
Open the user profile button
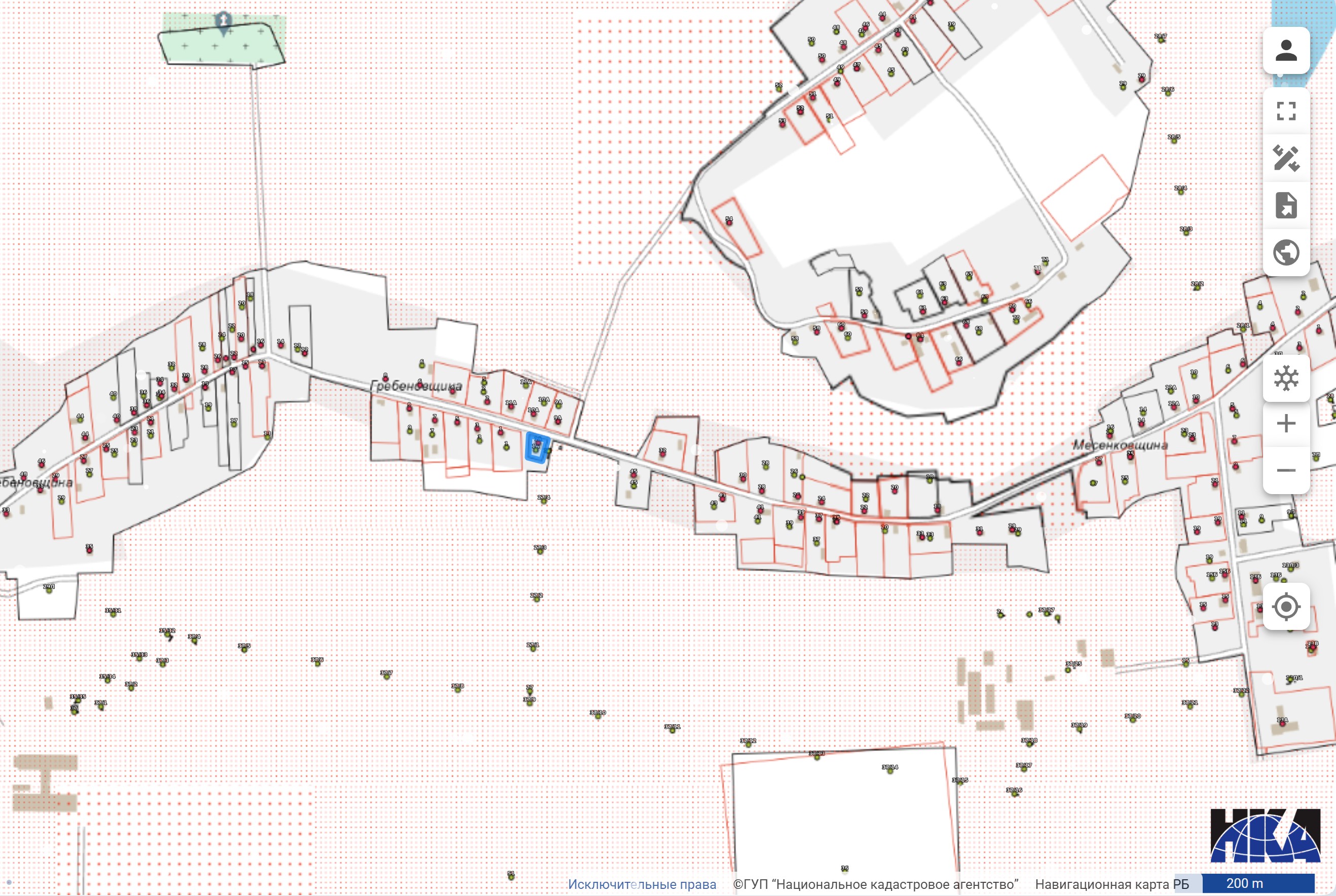(x=1286, y=50)
